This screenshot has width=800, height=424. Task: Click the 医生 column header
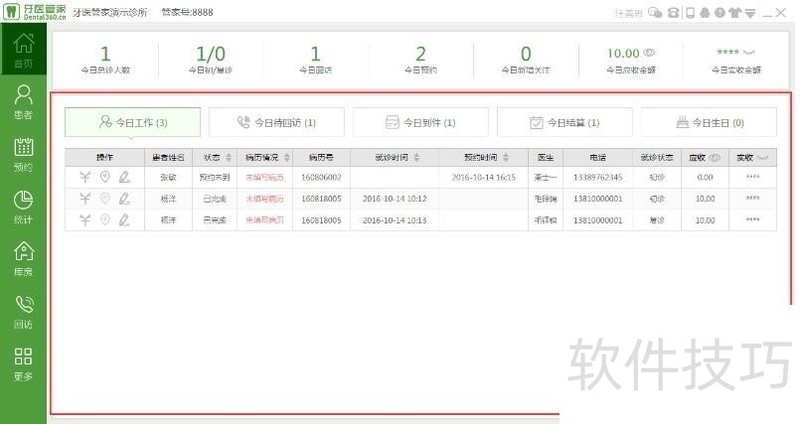coord(545,158)
